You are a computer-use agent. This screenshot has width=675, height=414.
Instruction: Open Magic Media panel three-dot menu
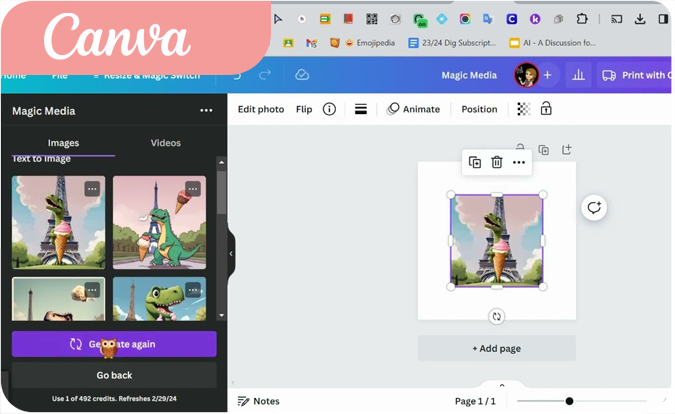pos(206,111)
